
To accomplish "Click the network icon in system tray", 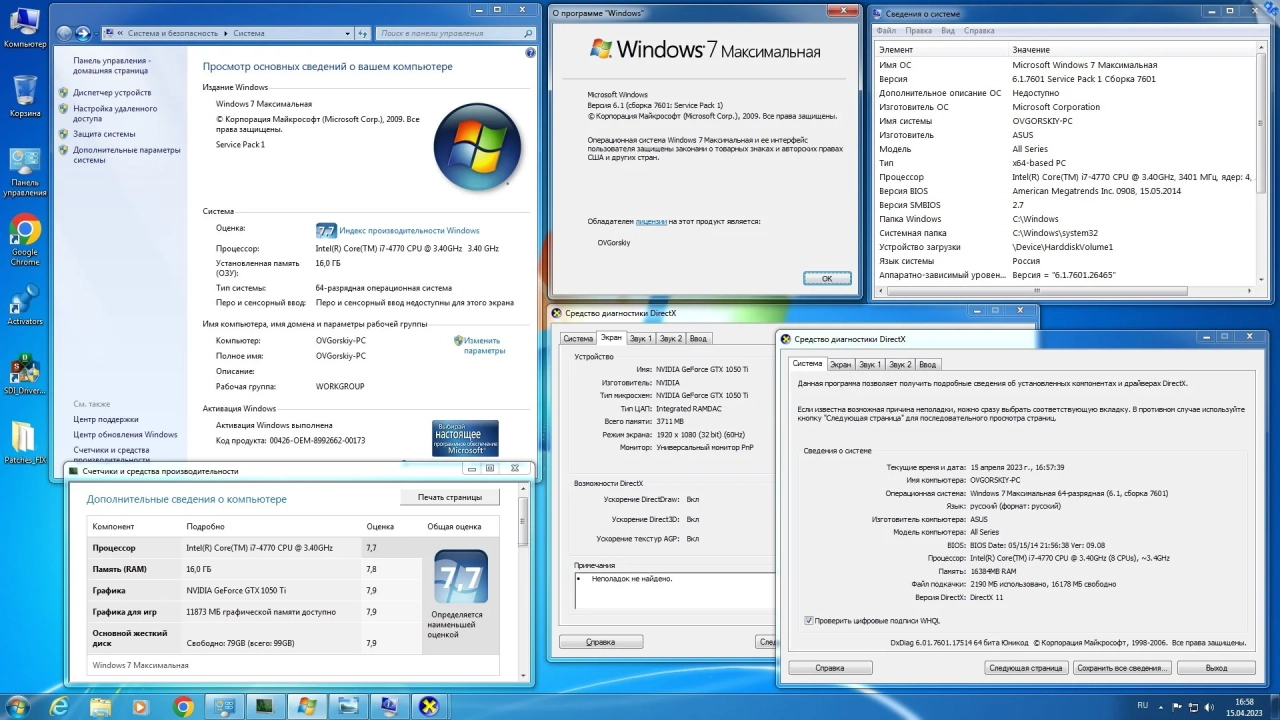I will coord(1193,706).
